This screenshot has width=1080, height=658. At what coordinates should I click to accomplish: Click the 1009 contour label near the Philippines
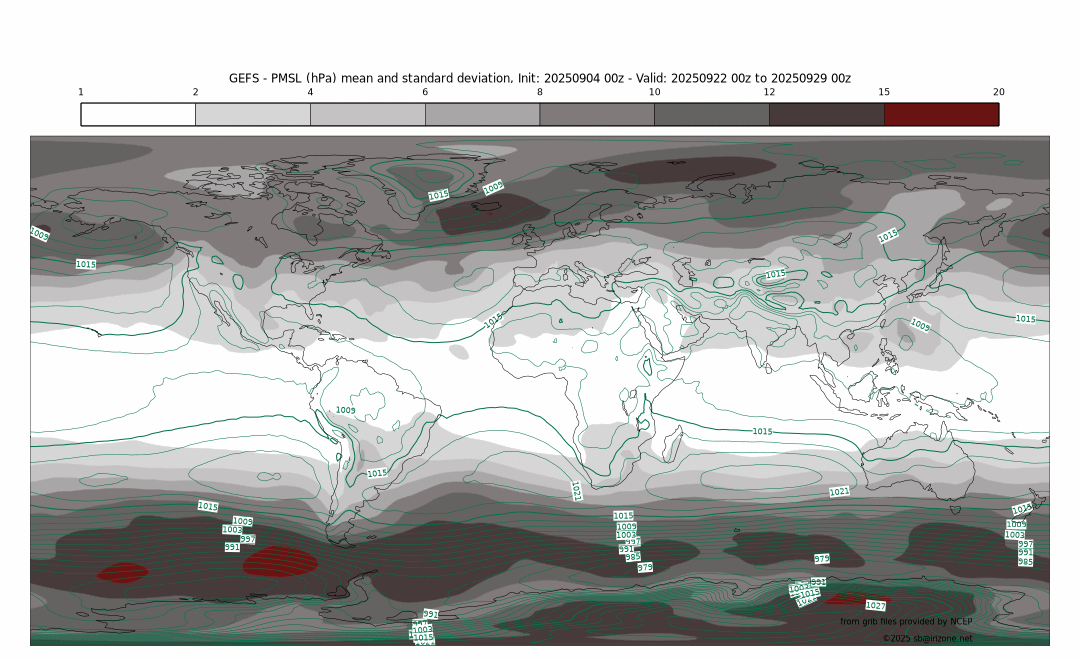click(x=920, y=326)
